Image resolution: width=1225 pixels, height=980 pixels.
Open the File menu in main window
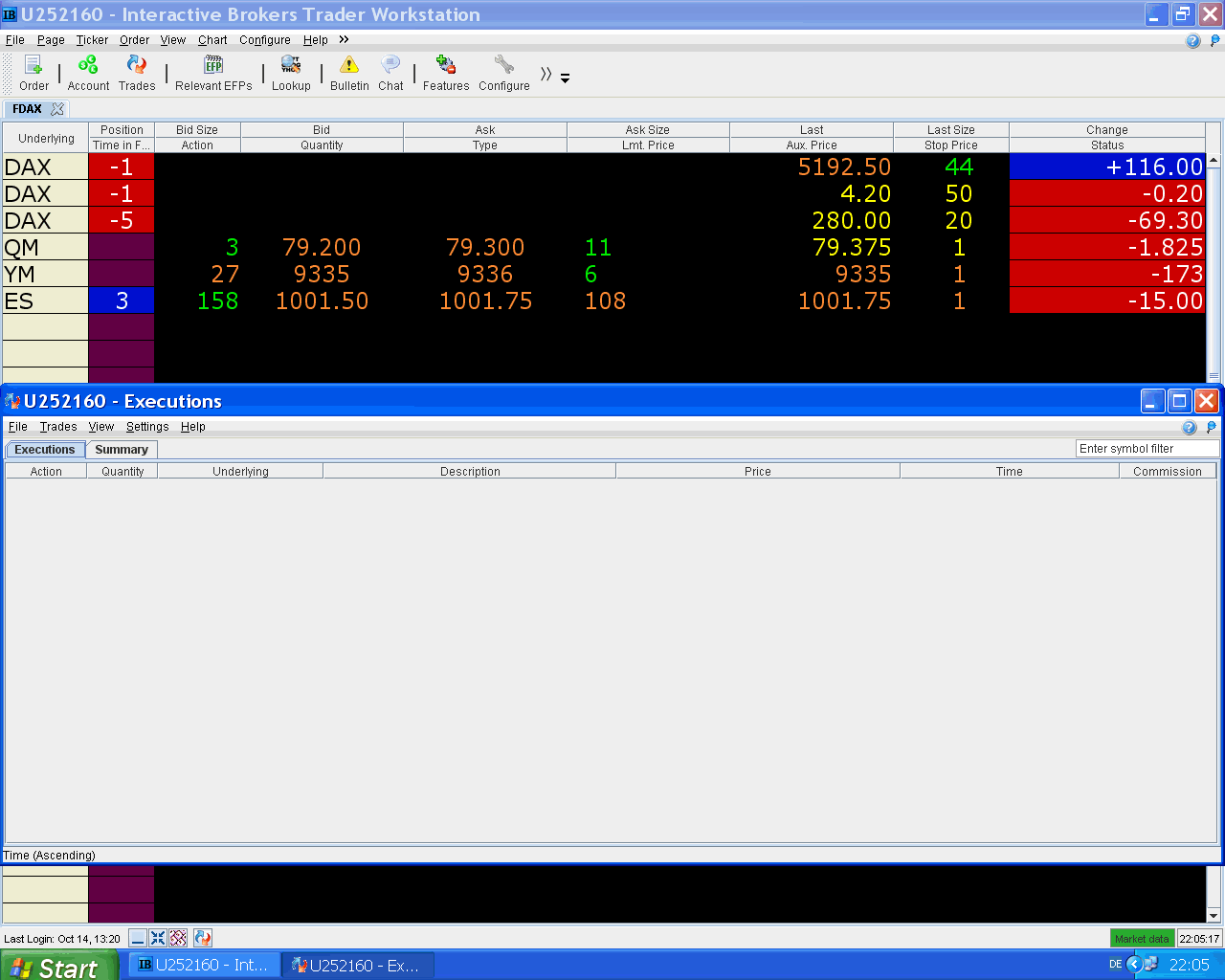[x=15, y=40]
